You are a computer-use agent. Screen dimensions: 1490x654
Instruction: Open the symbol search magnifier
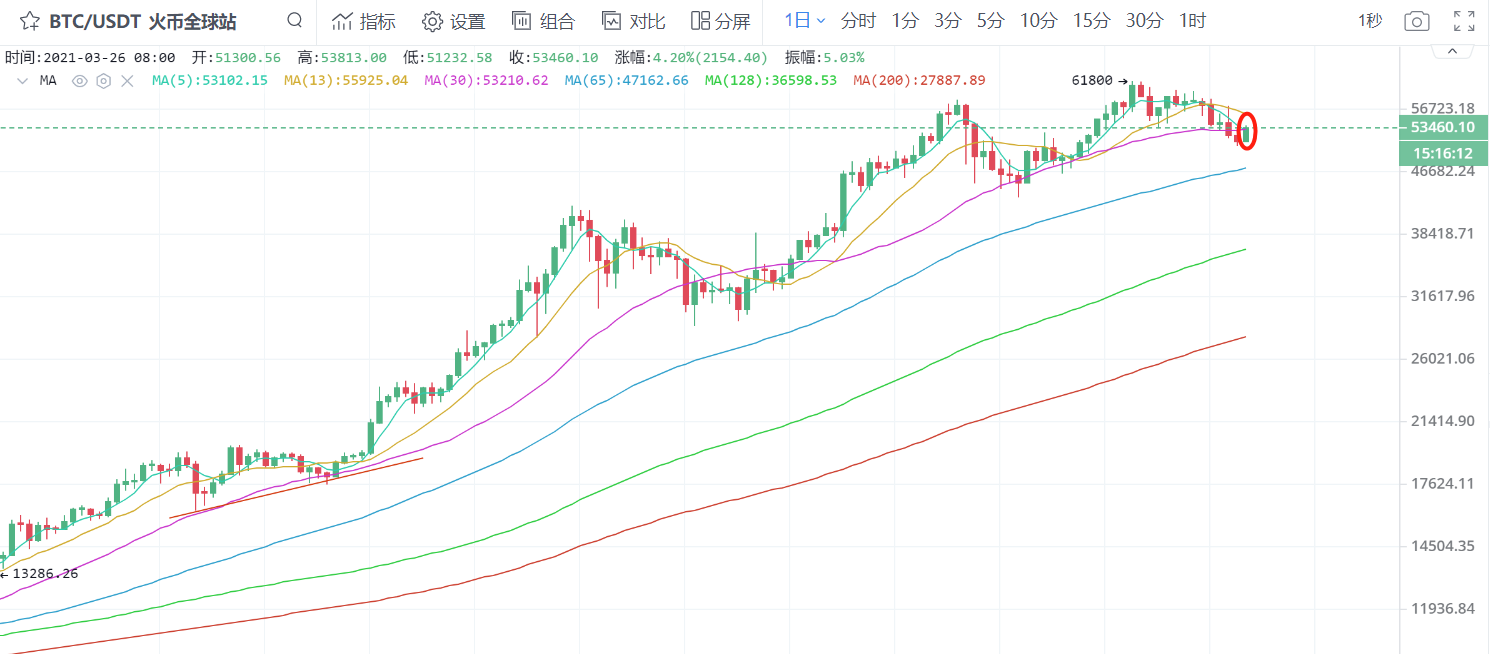(294, 20)
